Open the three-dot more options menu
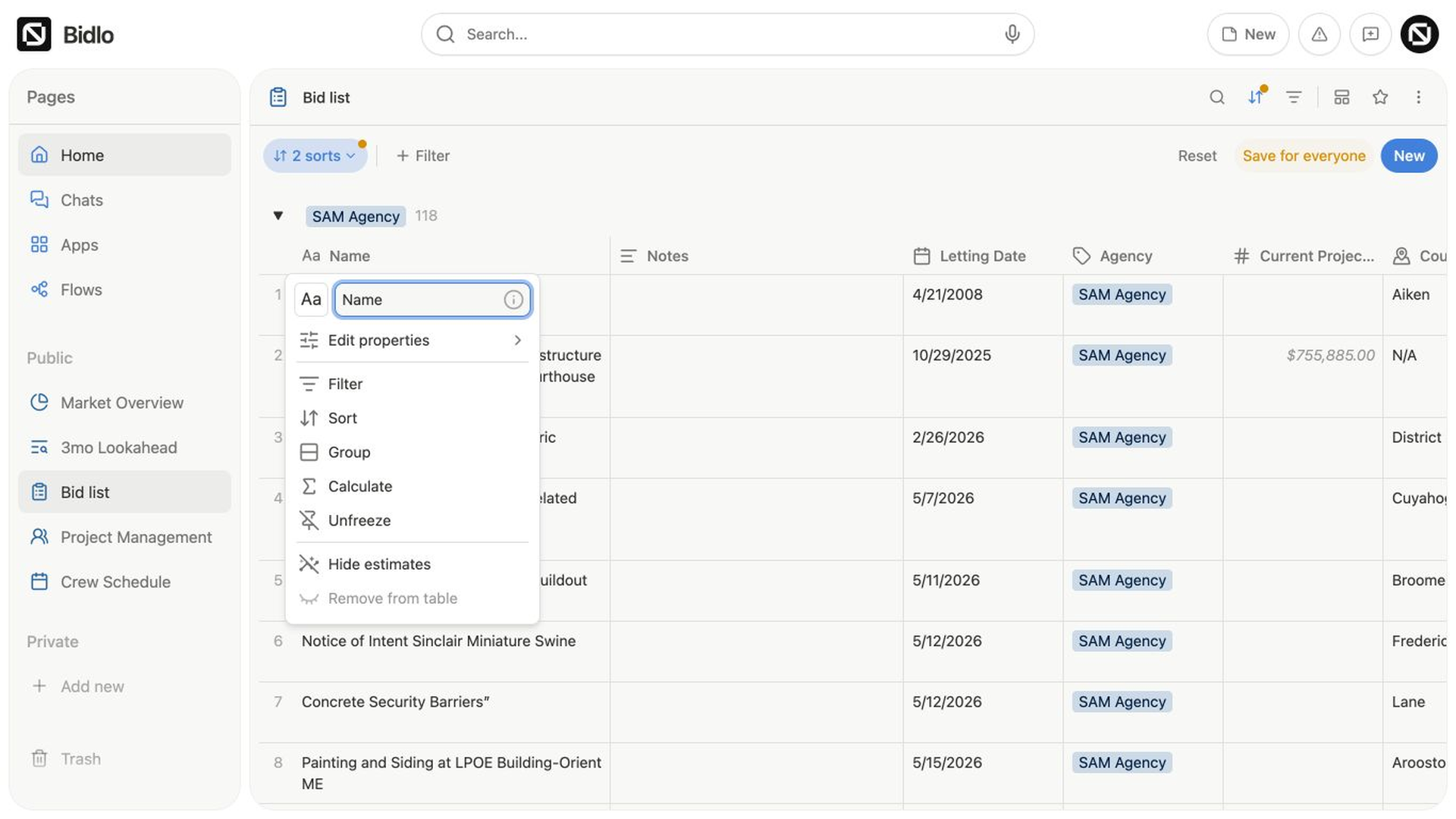The image size is (1456, 819). pos(1418,97)
